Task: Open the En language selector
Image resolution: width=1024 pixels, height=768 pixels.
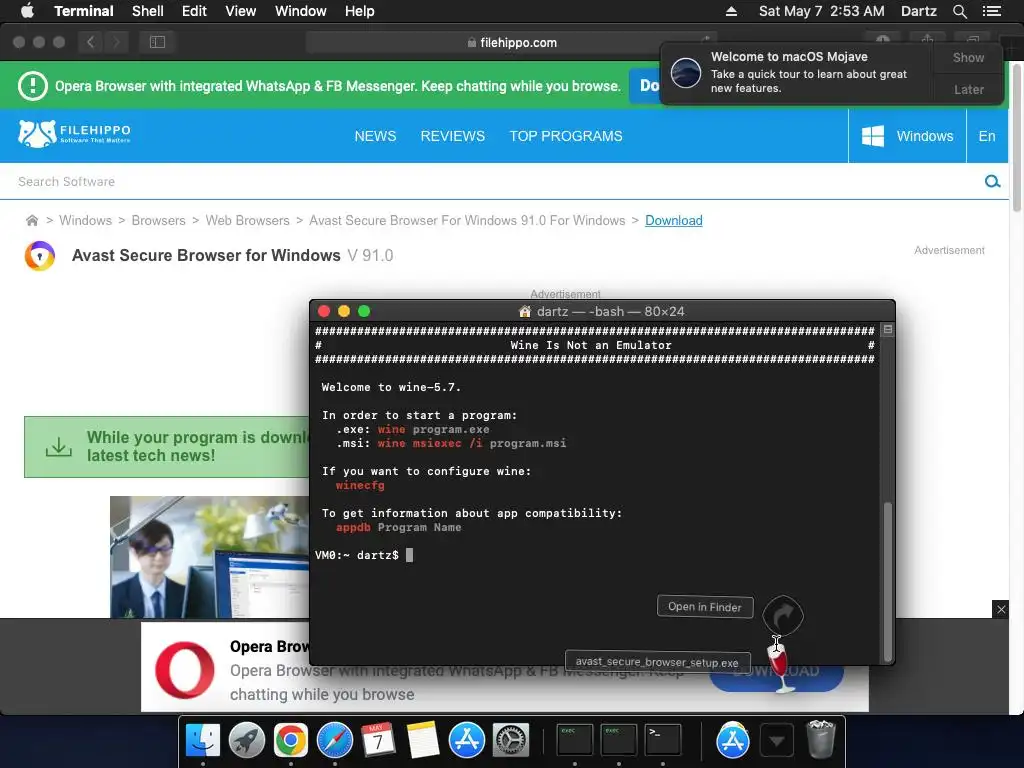Action: [x=987, y=136]
